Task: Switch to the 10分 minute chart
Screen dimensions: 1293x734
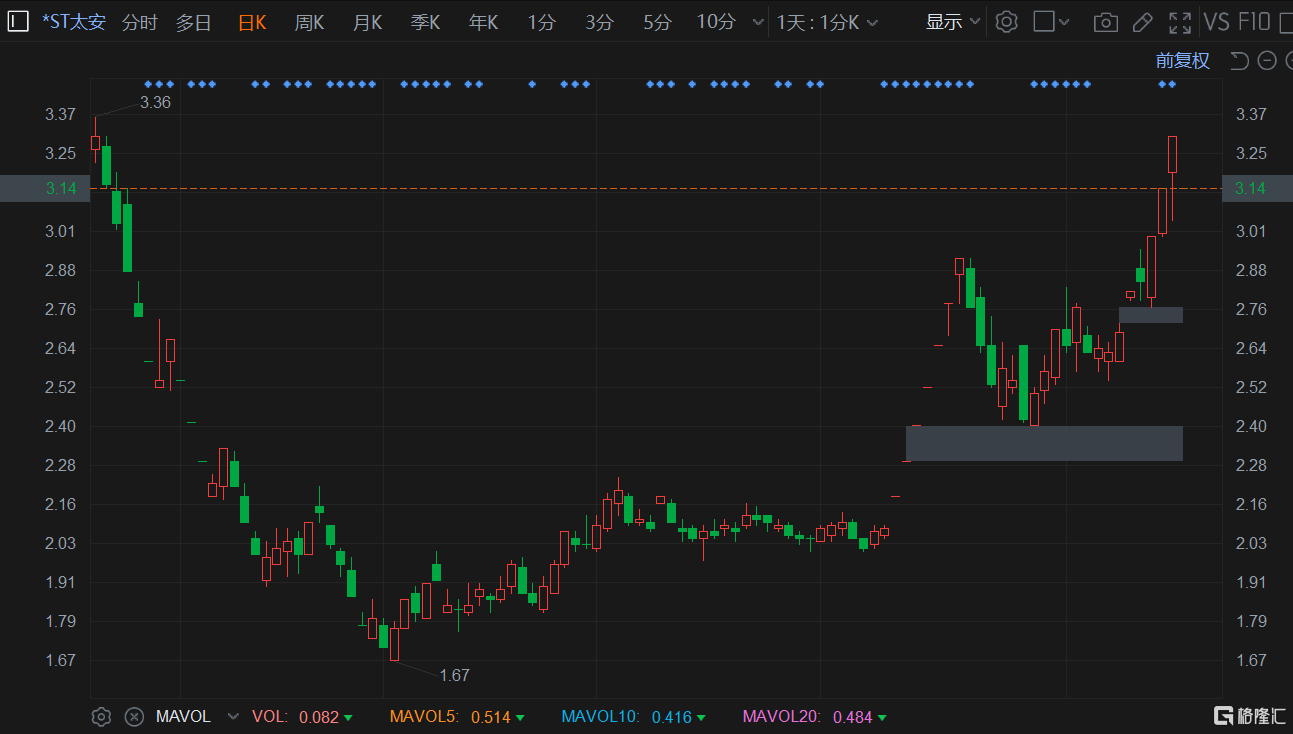Action: tap(716, 22)
